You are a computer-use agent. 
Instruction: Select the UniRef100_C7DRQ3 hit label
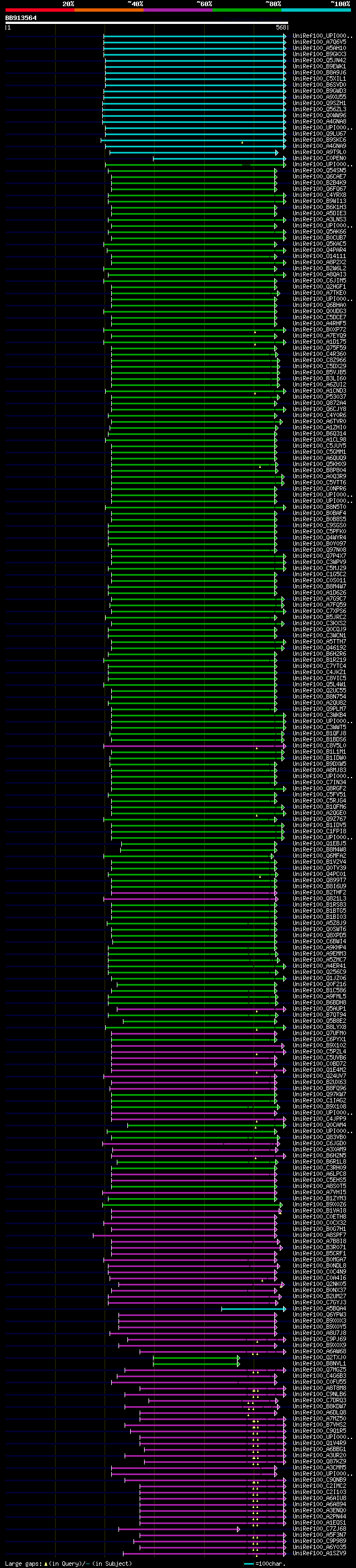coord(319,1400)
